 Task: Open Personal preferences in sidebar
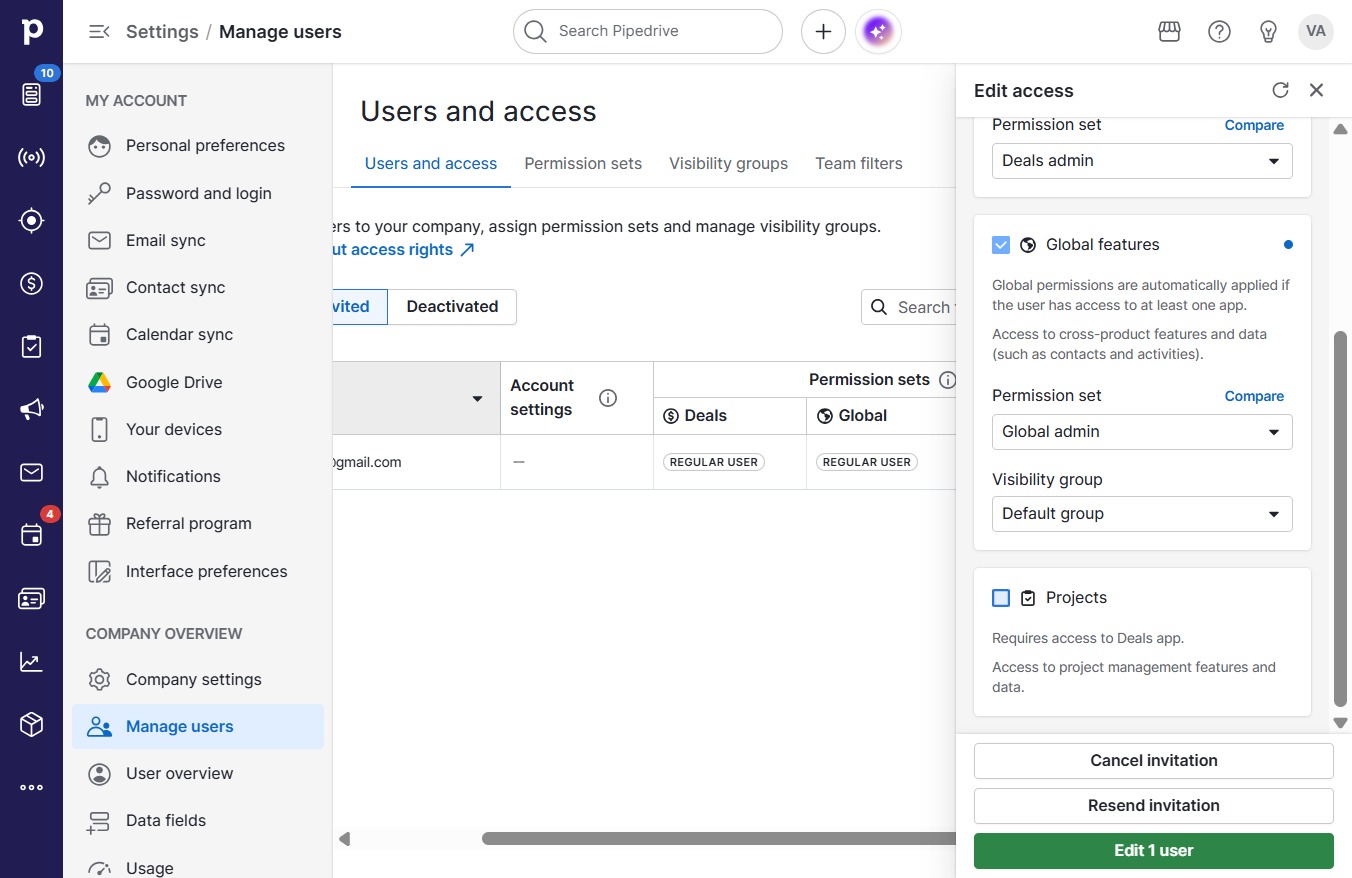click(198, 146)
